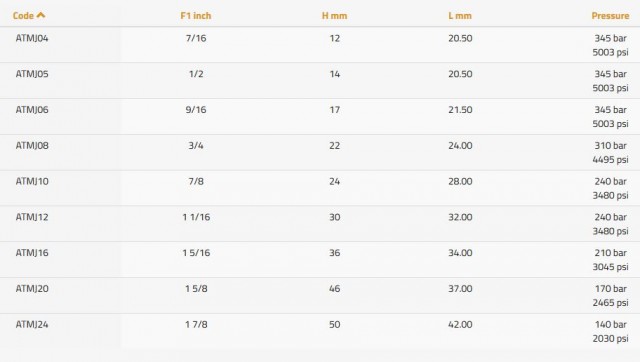The image size is (640, 362).
Task: Open the ATMJ12 code entry
Action: pyautogui.click(x=32, y=217)
